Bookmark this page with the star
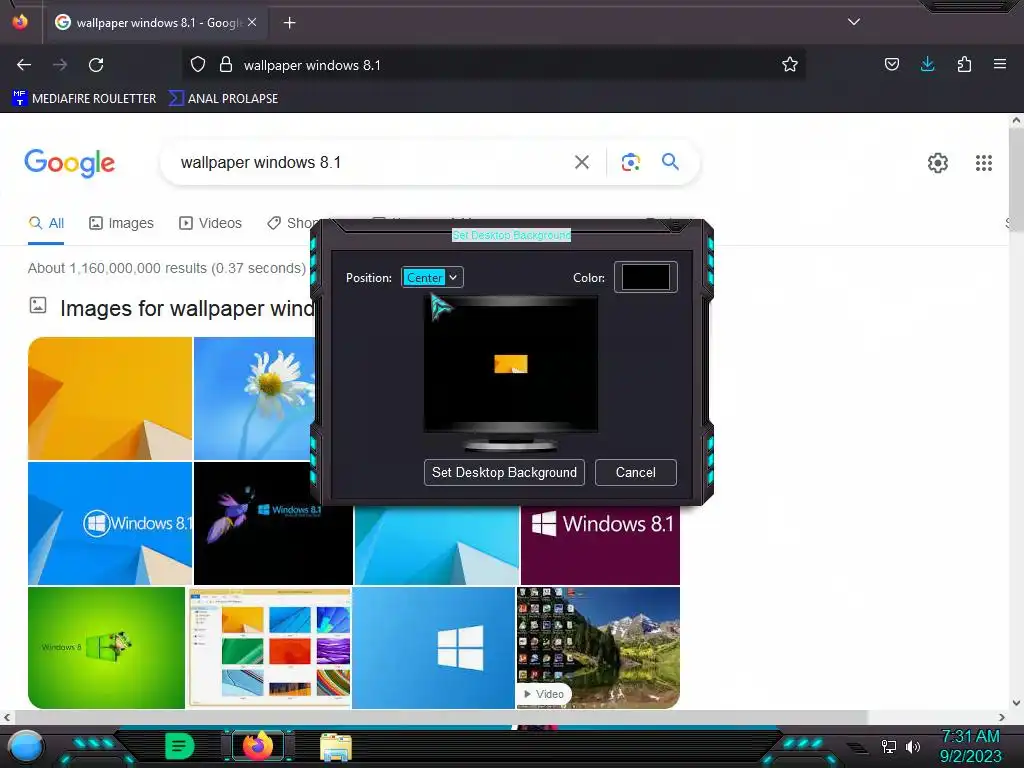Screen dimensions: 1024x768 (790, 65)
